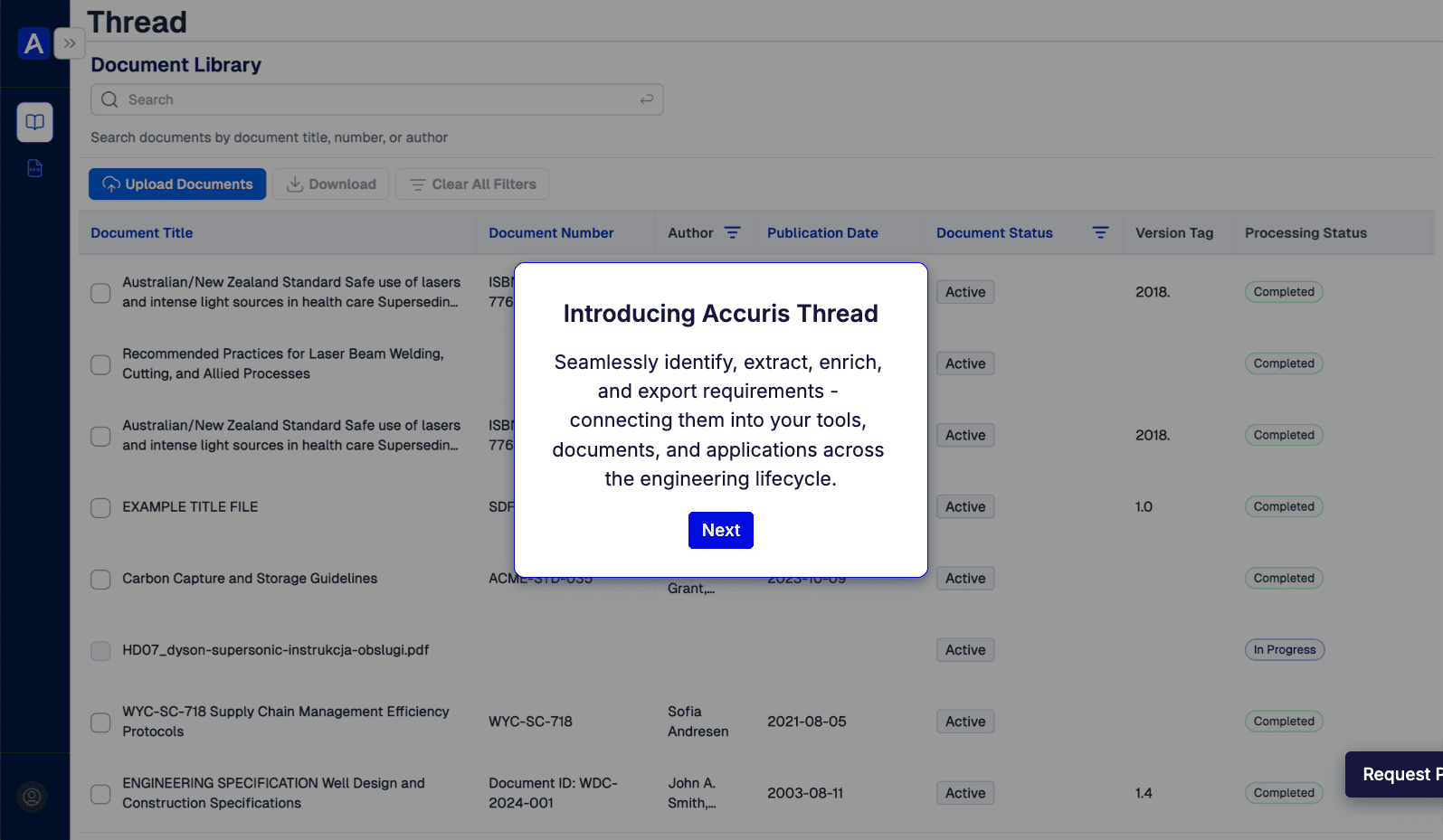Focus the document Search input field
1443x840 pixels.
[x=377, y=99]
